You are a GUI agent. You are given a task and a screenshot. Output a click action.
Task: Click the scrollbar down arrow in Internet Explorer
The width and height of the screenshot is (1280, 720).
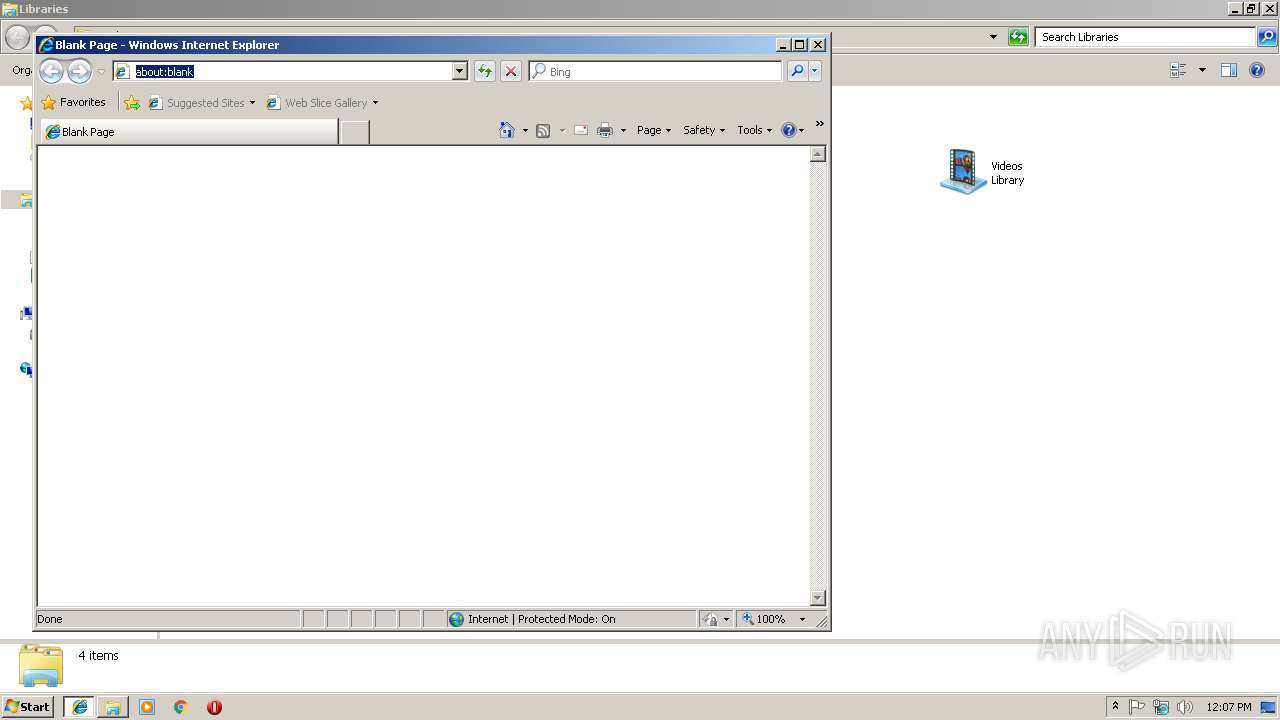point(817,598)
